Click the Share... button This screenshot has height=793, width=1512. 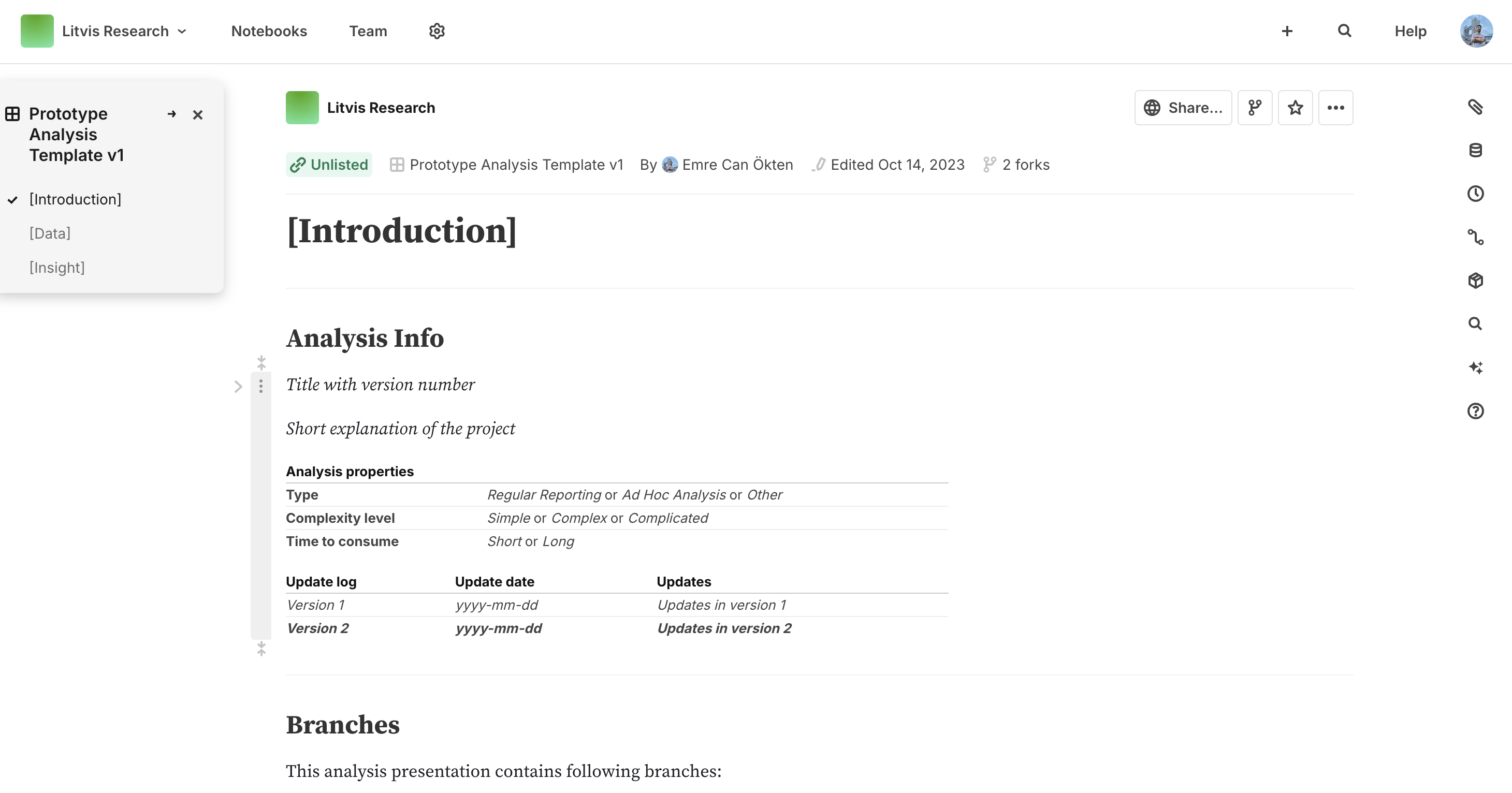[x=1183, y=108]
